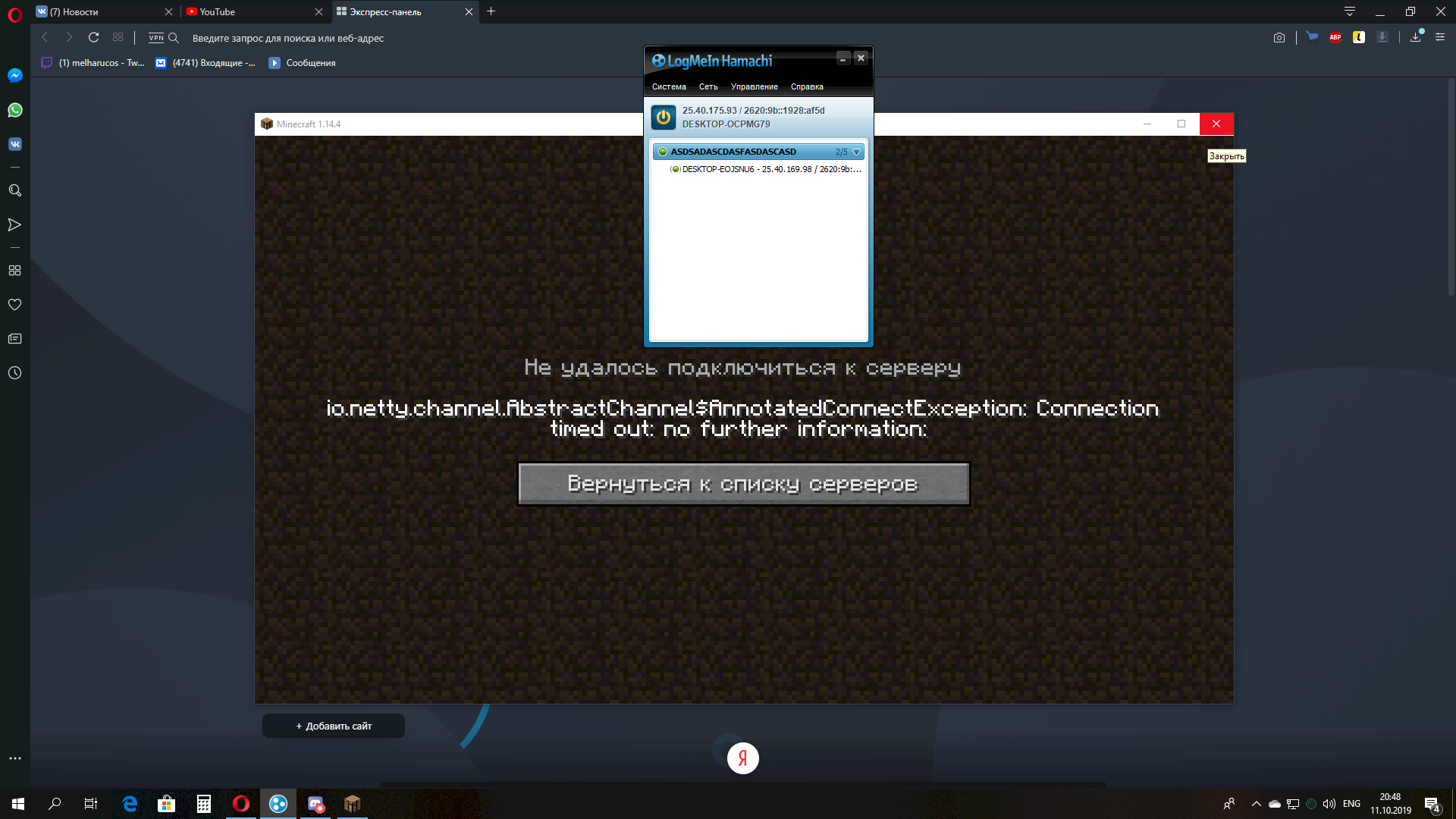Reload the current page
Image resolution: width=1456 pixels, height=819 pixels.
coord(93,37)
